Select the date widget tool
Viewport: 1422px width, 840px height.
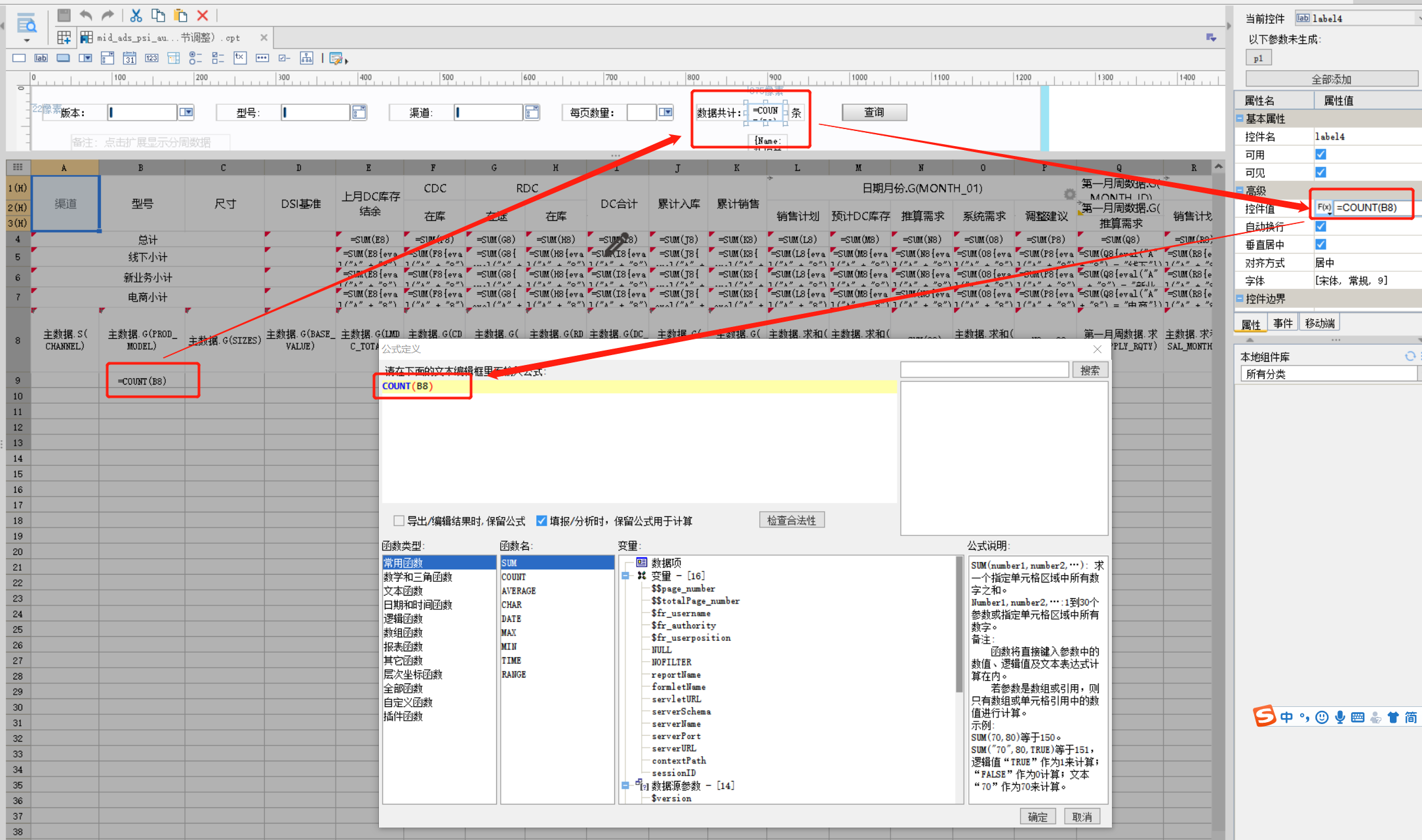pyautogui.click(x=130, y=58)
